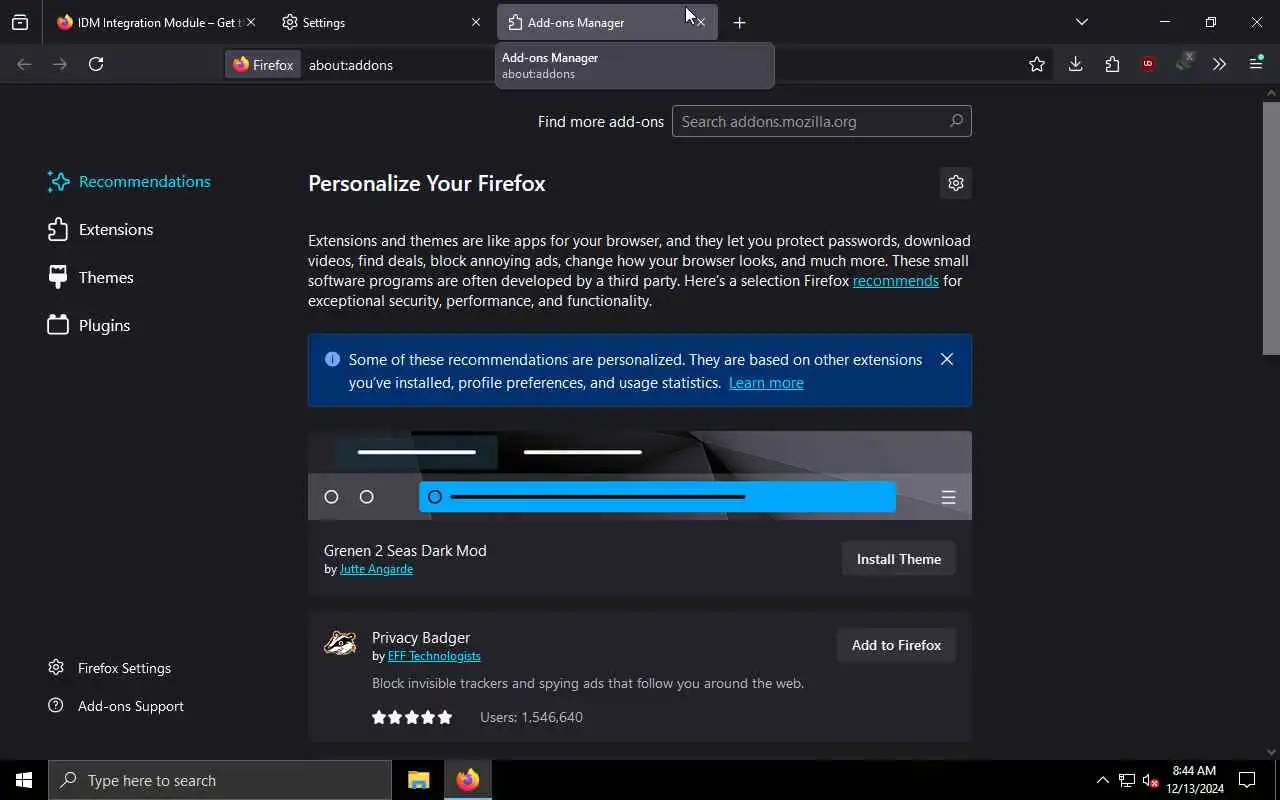Add Privacy Badger to Firefox
The height and width of the screenshot is (800, 1280).
coord(896,645)
